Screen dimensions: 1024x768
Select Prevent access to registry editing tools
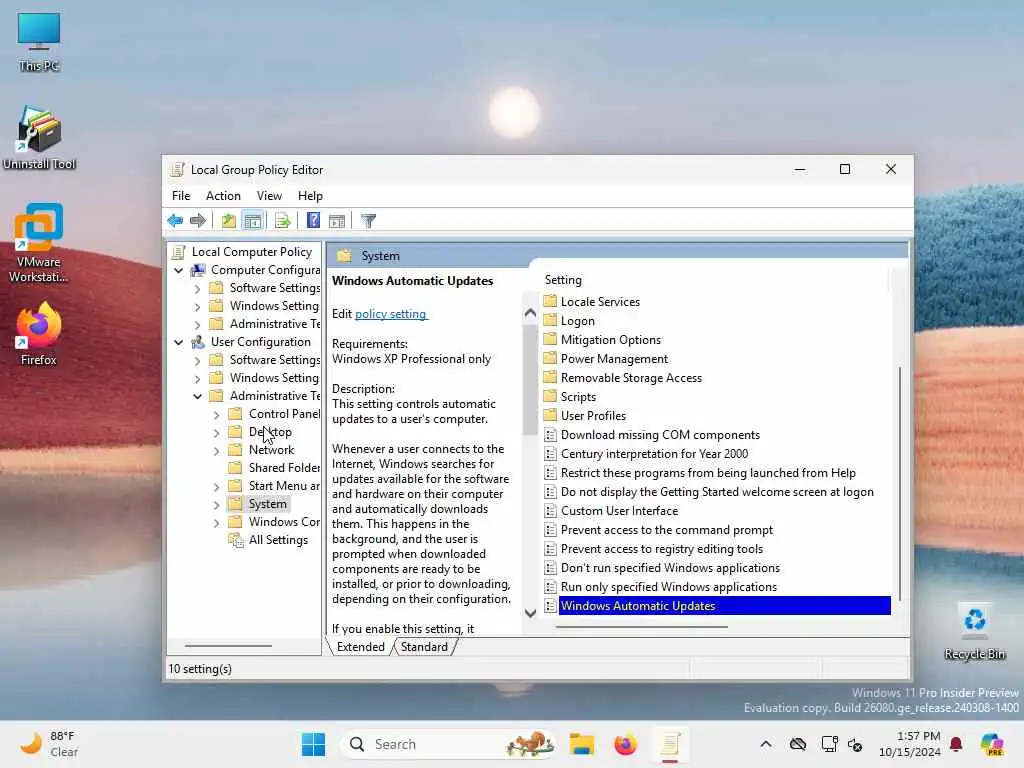click(x=662, y=549)
